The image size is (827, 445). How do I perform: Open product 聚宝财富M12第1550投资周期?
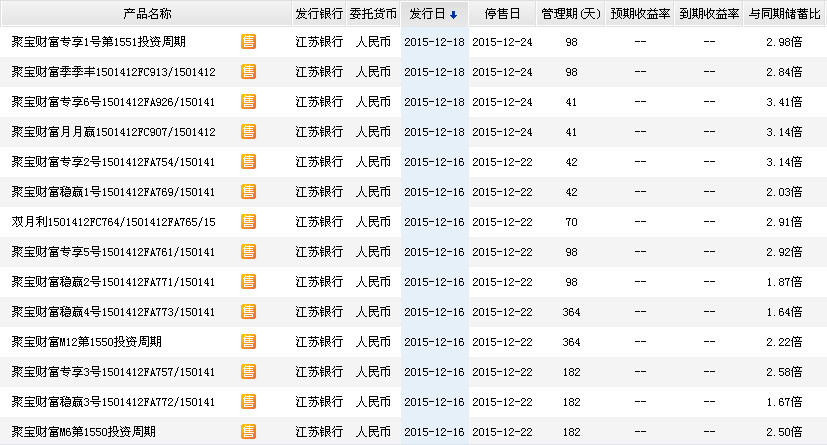click(86, 342)
